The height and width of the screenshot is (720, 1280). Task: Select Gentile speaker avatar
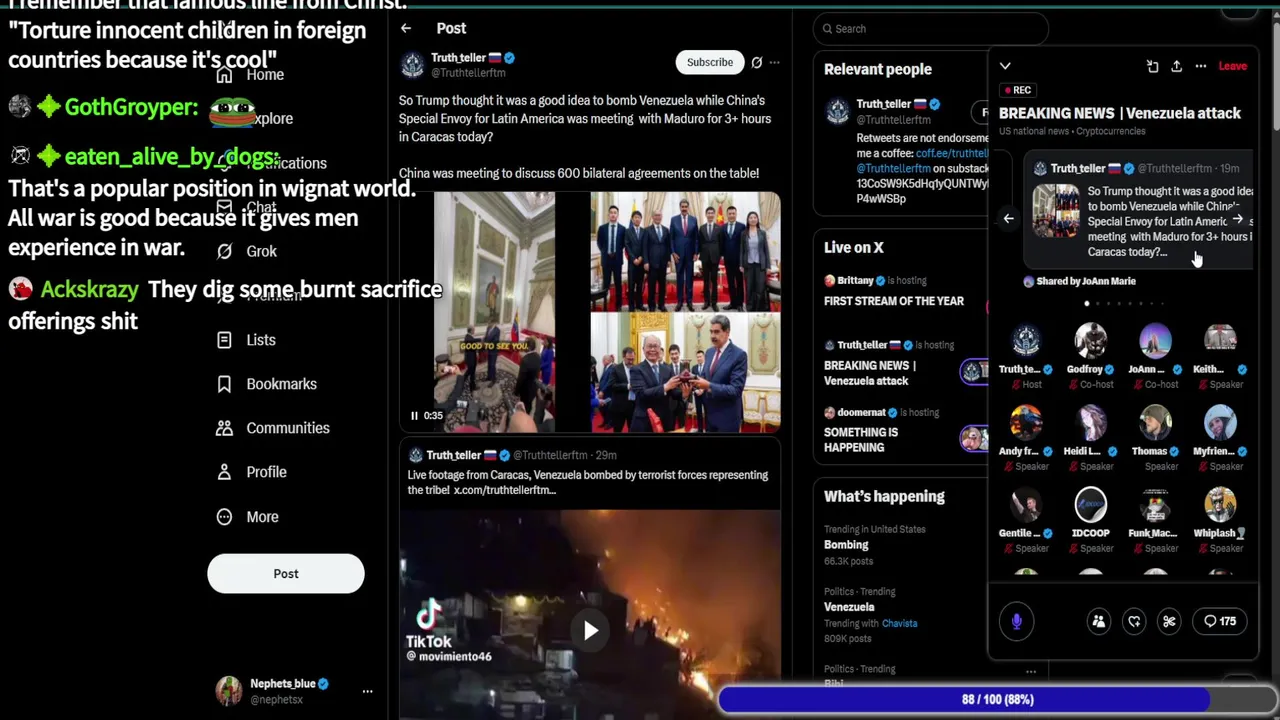click(x=1025, y=505)
